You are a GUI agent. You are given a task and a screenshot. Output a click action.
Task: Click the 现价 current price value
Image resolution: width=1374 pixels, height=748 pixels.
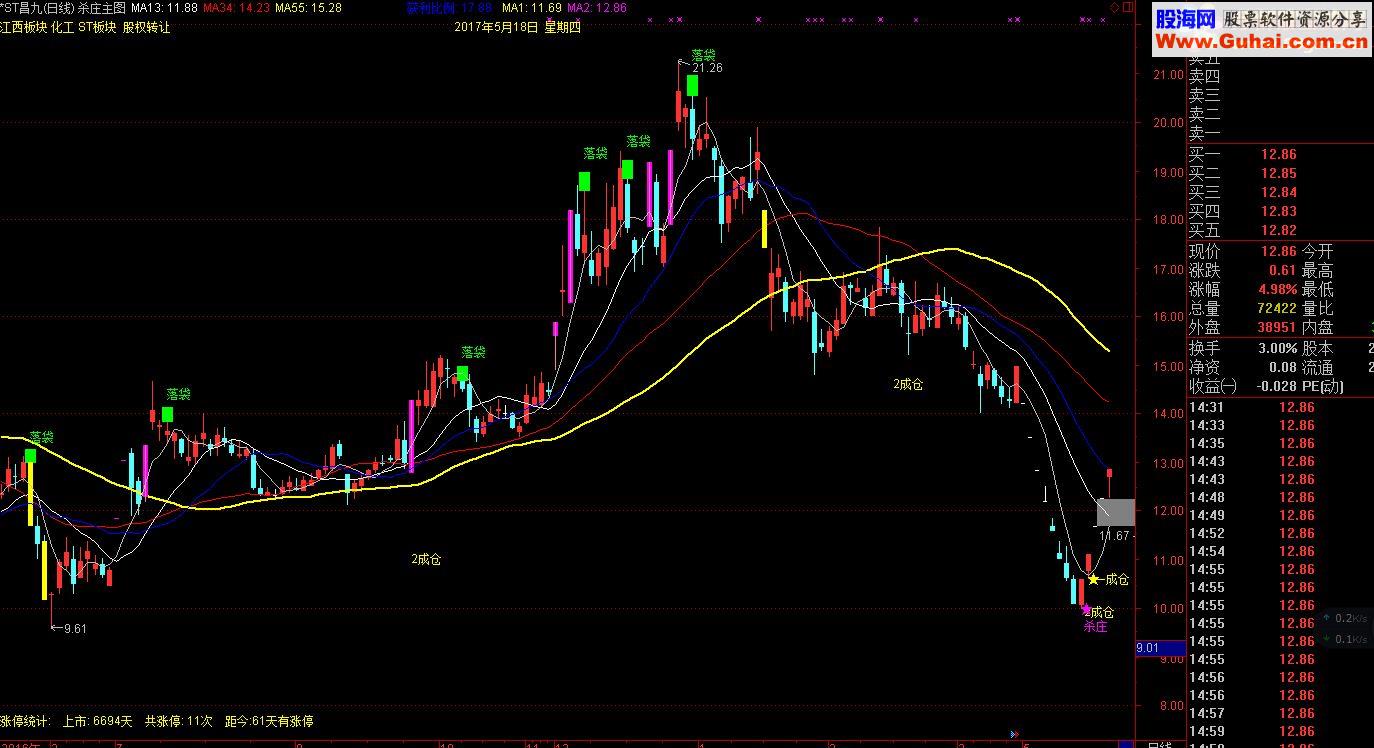point(1278,252)
